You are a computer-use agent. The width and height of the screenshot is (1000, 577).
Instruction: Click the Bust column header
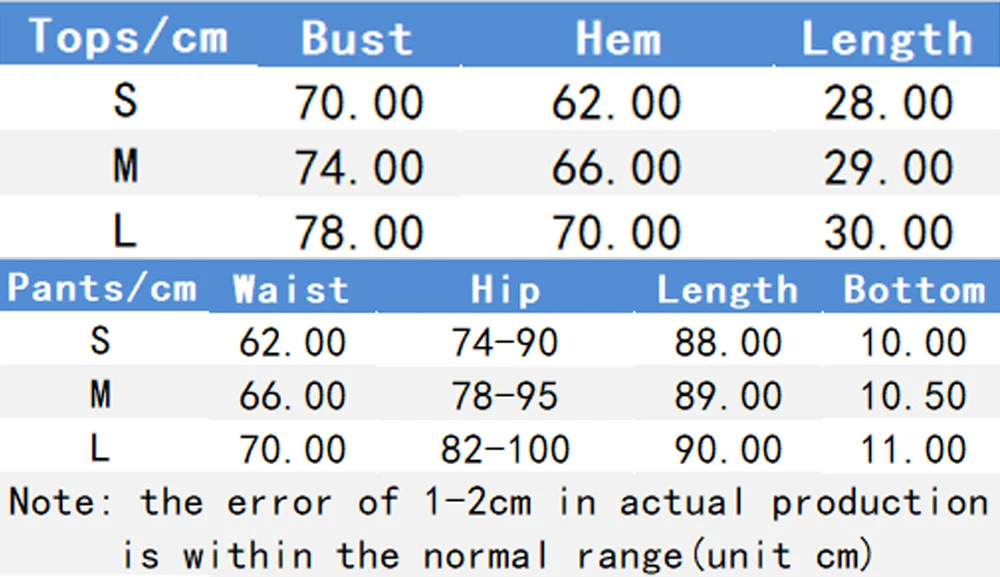point(357,39)
